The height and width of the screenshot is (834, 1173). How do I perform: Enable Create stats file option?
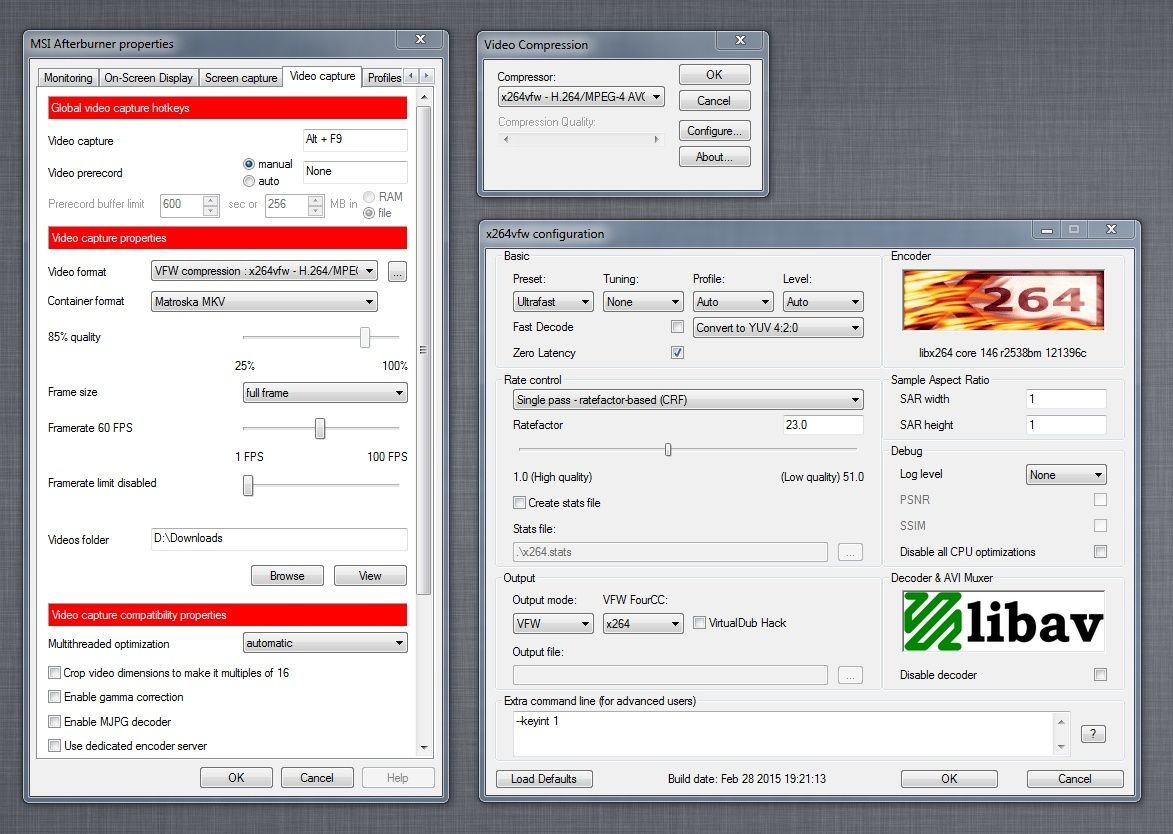tap(519, 503)
